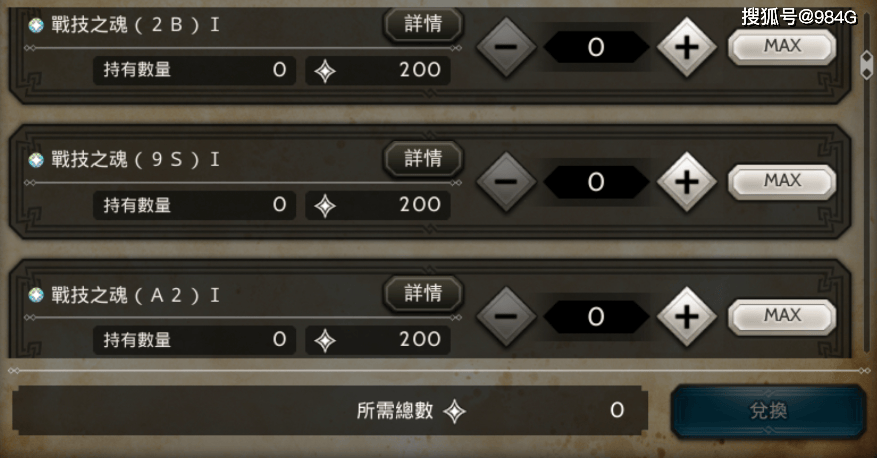
Task: Tap minus button for 戰技之魂 (9S) I
Action: [x=506, y=182]
